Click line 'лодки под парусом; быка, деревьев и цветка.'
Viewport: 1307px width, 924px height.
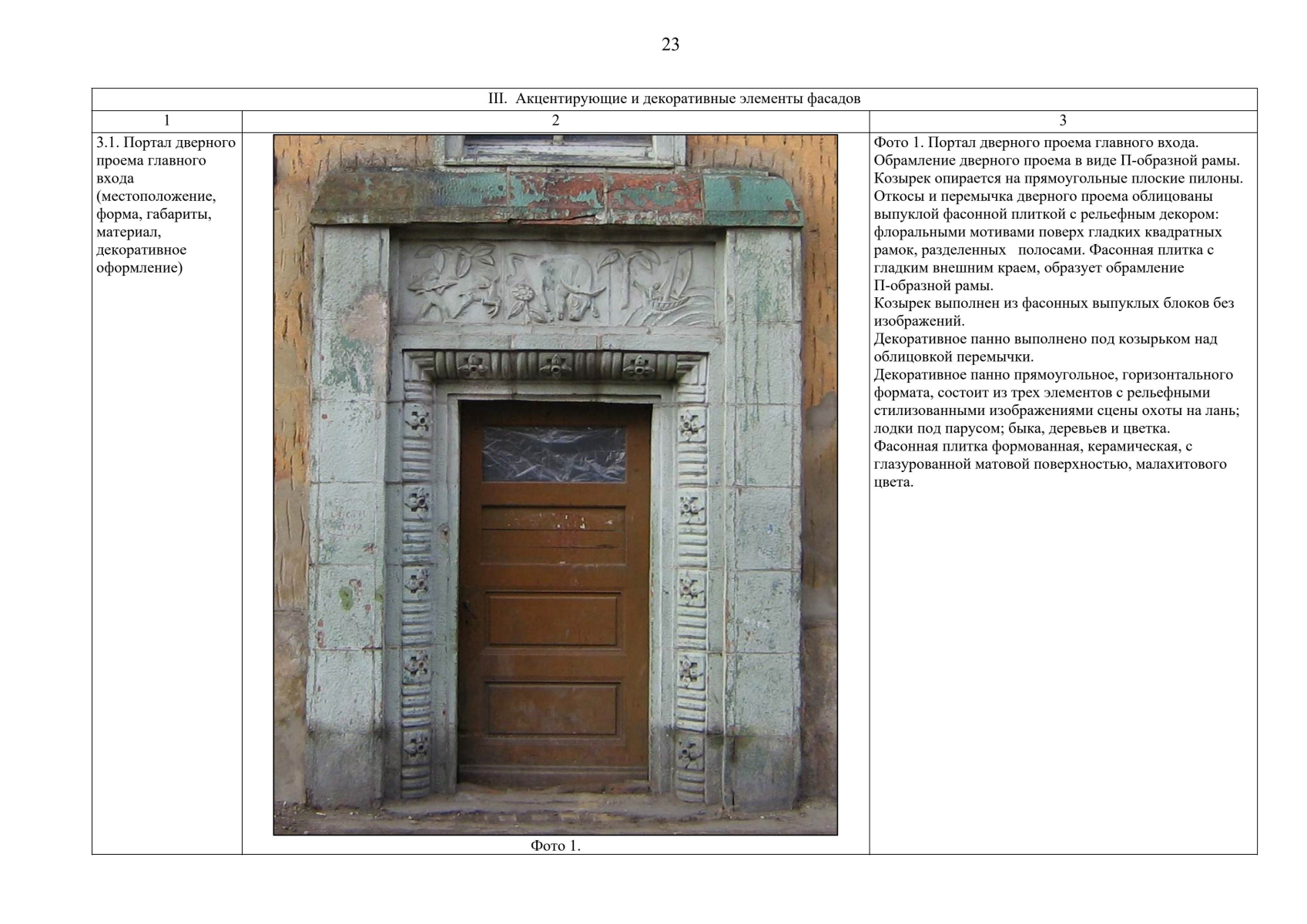tap(1022, 428)
